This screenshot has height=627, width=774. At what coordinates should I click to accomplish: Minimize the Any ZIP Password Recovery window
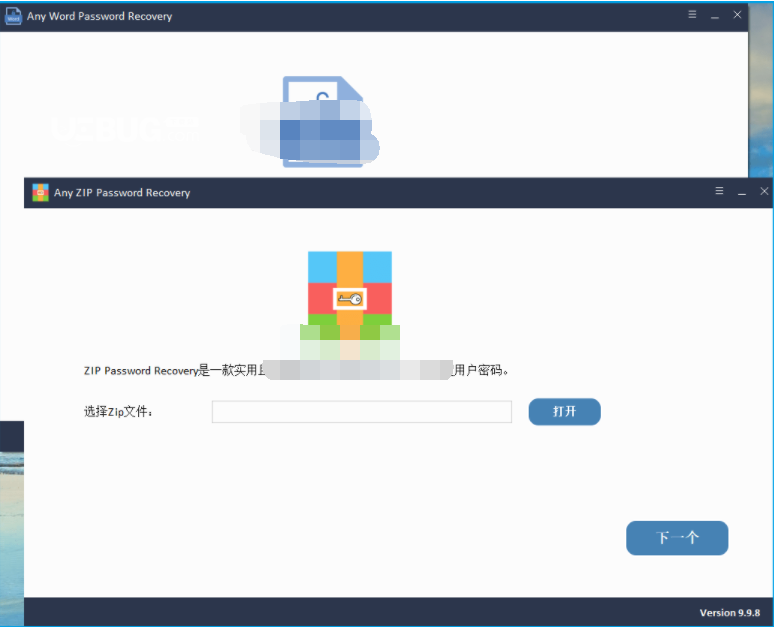(741, 193)
